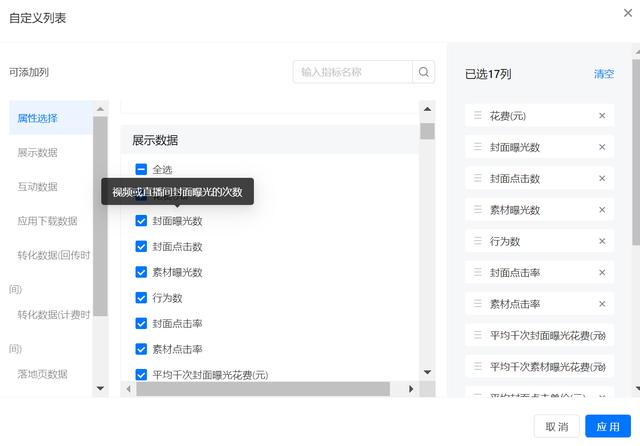640x446 pixels.
Task: Click drag handle for 素材点击率 item
Action: pos(478,304)
